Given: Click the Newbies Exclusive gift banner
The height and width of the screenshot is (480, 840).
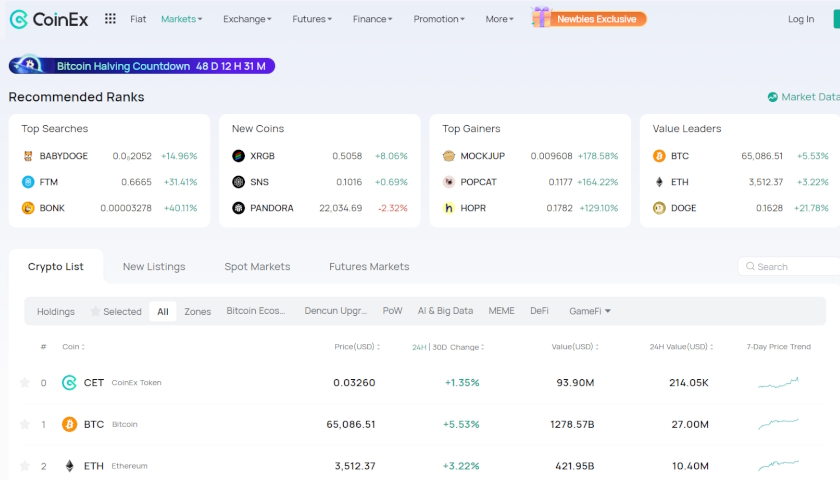Looking at the screenshot, I should [x=589, y=18].
